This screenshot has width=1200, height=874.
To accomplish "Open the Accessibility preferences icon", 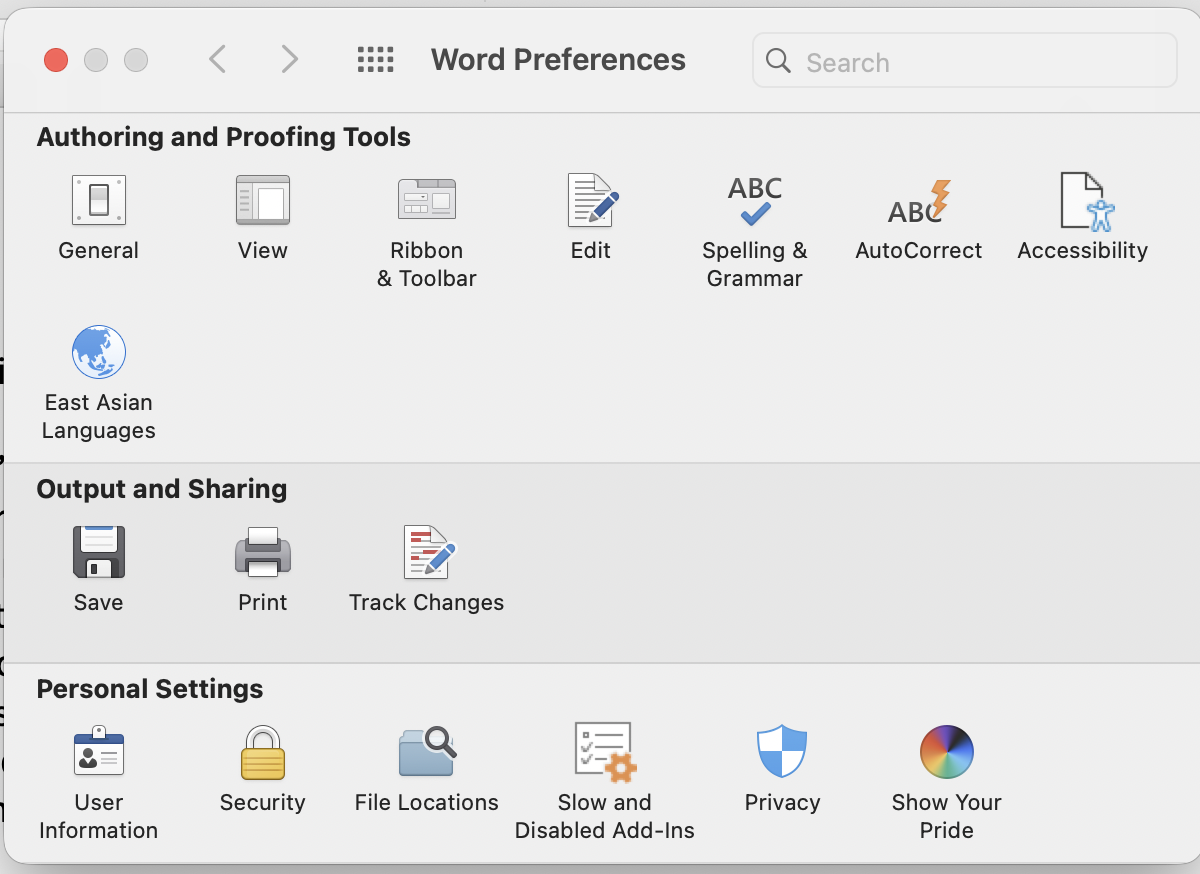I will click(x=1086, y=201).
